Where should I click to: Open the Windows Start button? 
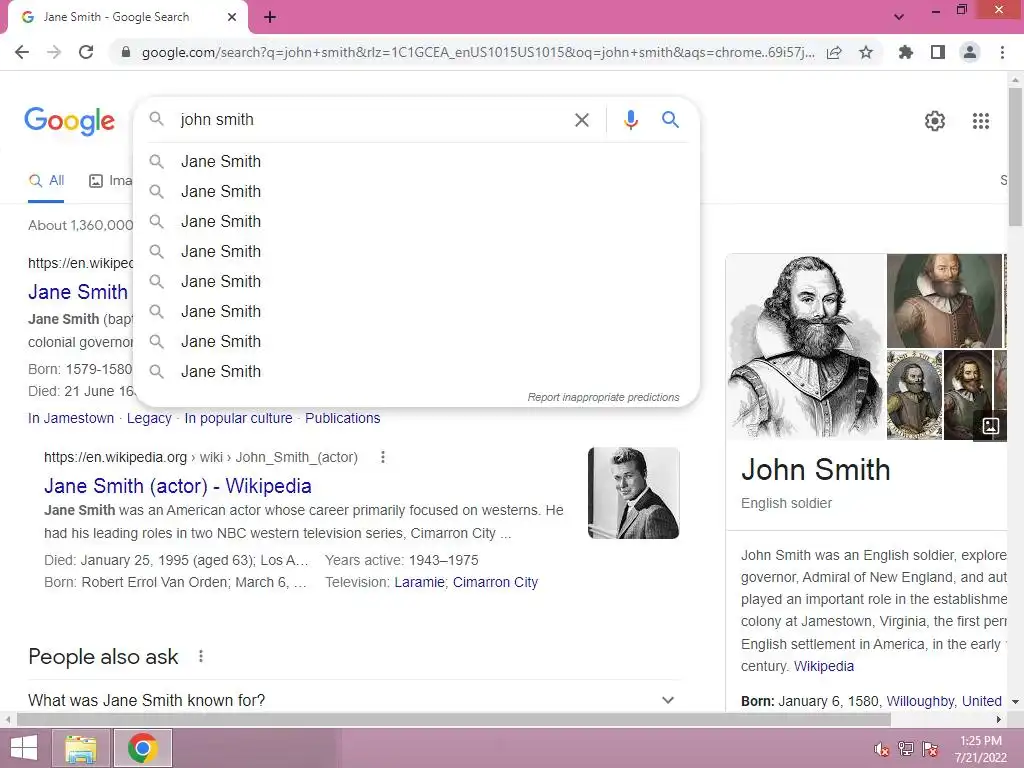click(24, 748)
